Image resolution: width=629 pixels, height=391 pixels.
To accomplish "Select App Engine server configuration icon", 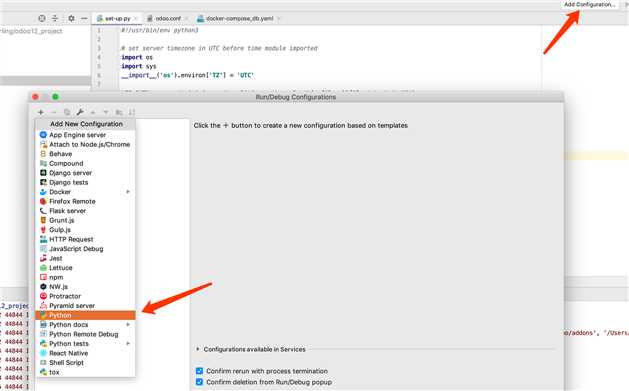I will [x=43, y=135].
